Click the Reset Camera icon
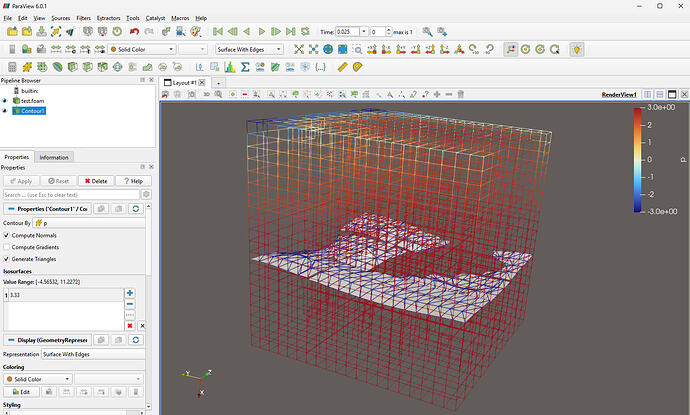 (301, 49)
